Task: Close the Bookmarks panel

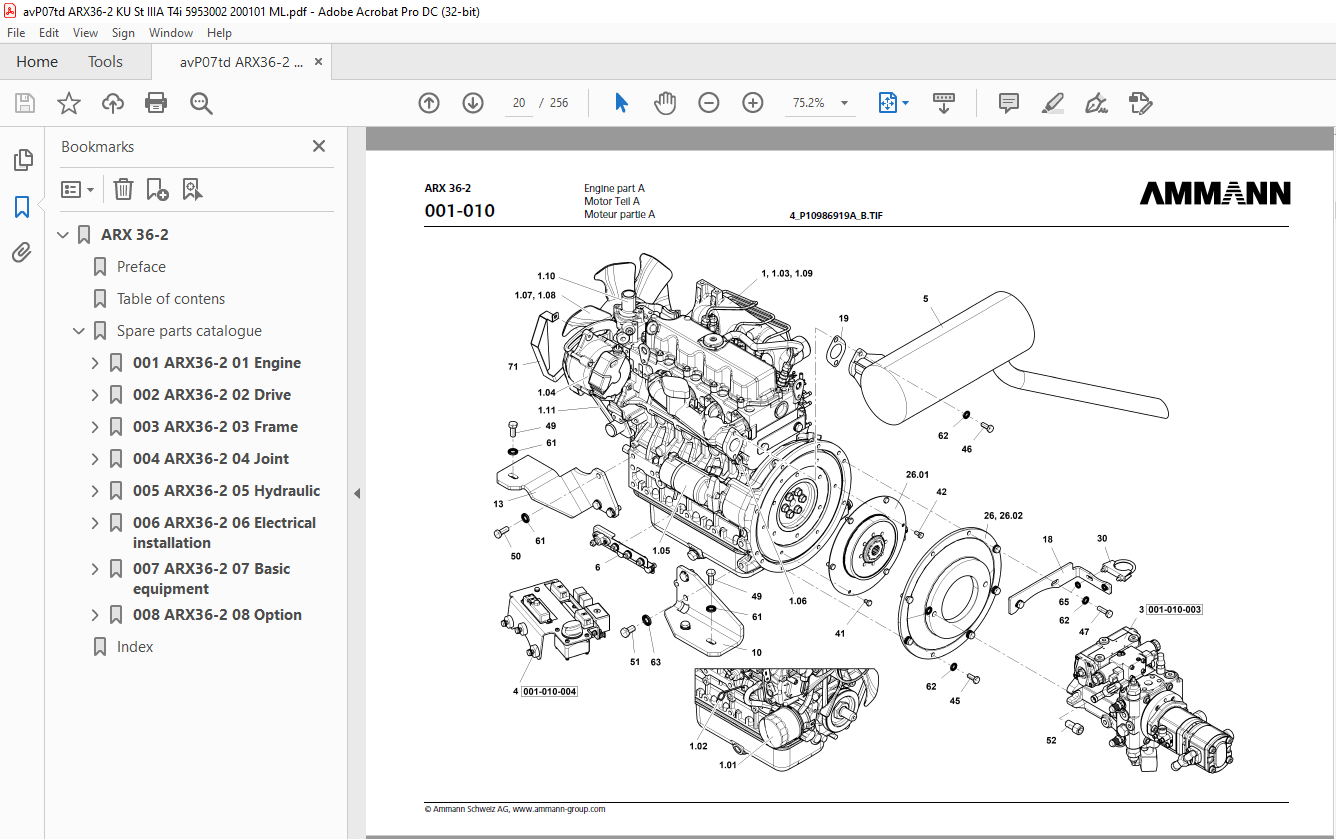Action: [x=319, y=146]
